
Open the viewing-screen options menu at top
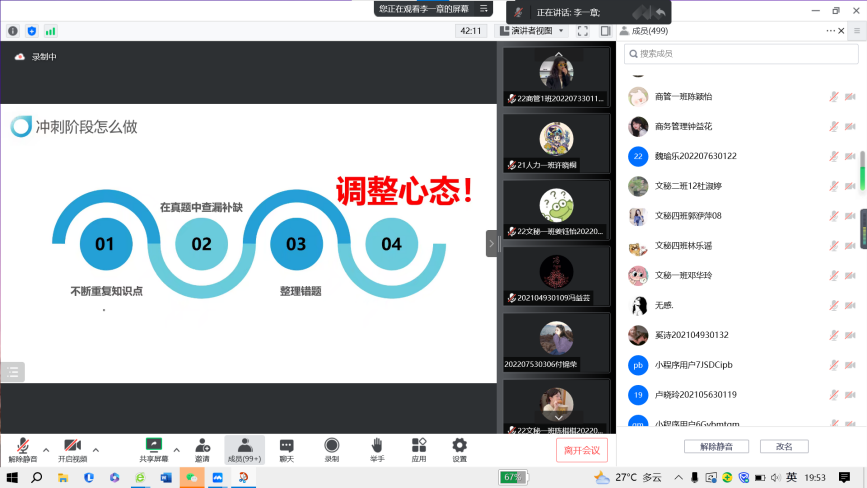484,8
